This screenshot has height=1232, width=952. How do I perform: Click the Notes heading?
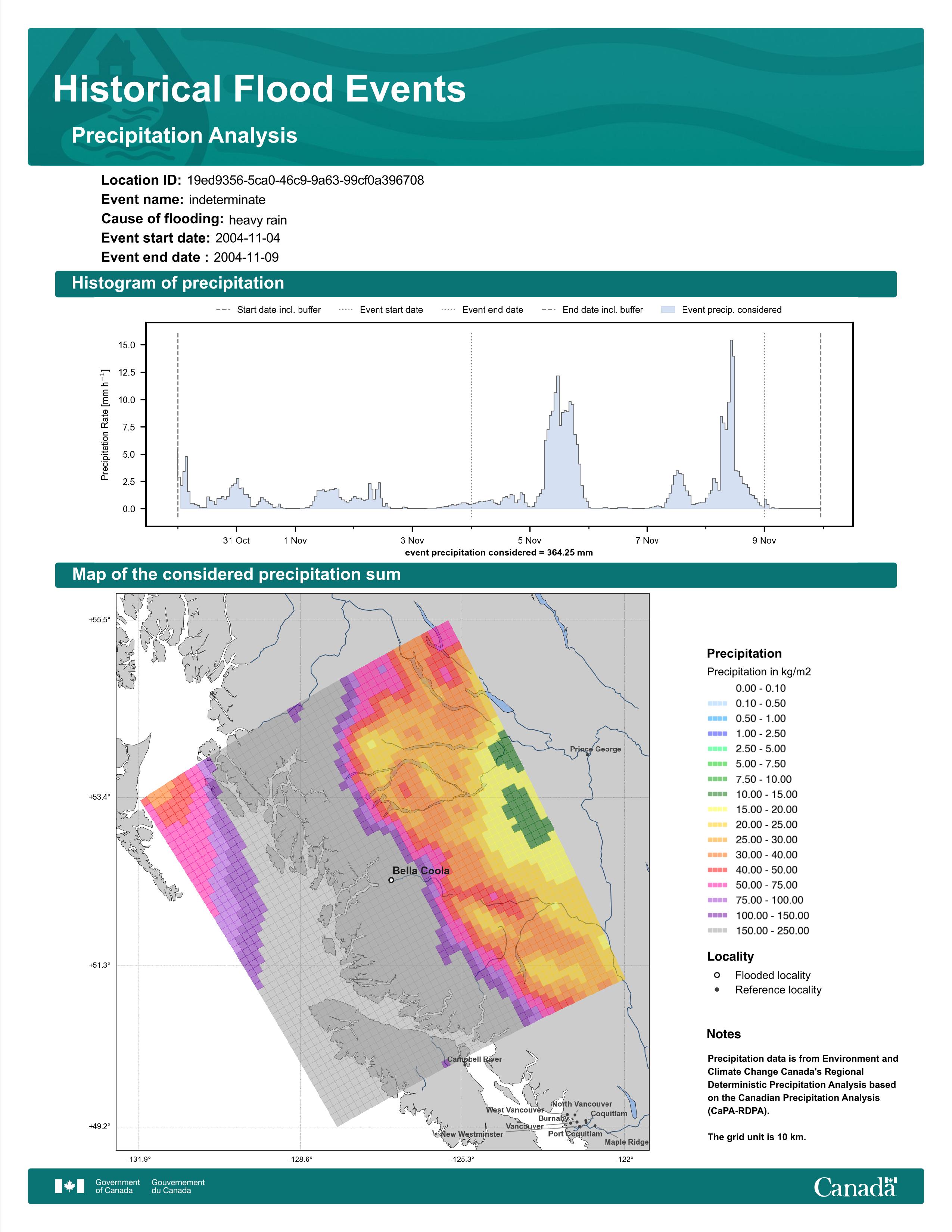[x=724, y=1034]
